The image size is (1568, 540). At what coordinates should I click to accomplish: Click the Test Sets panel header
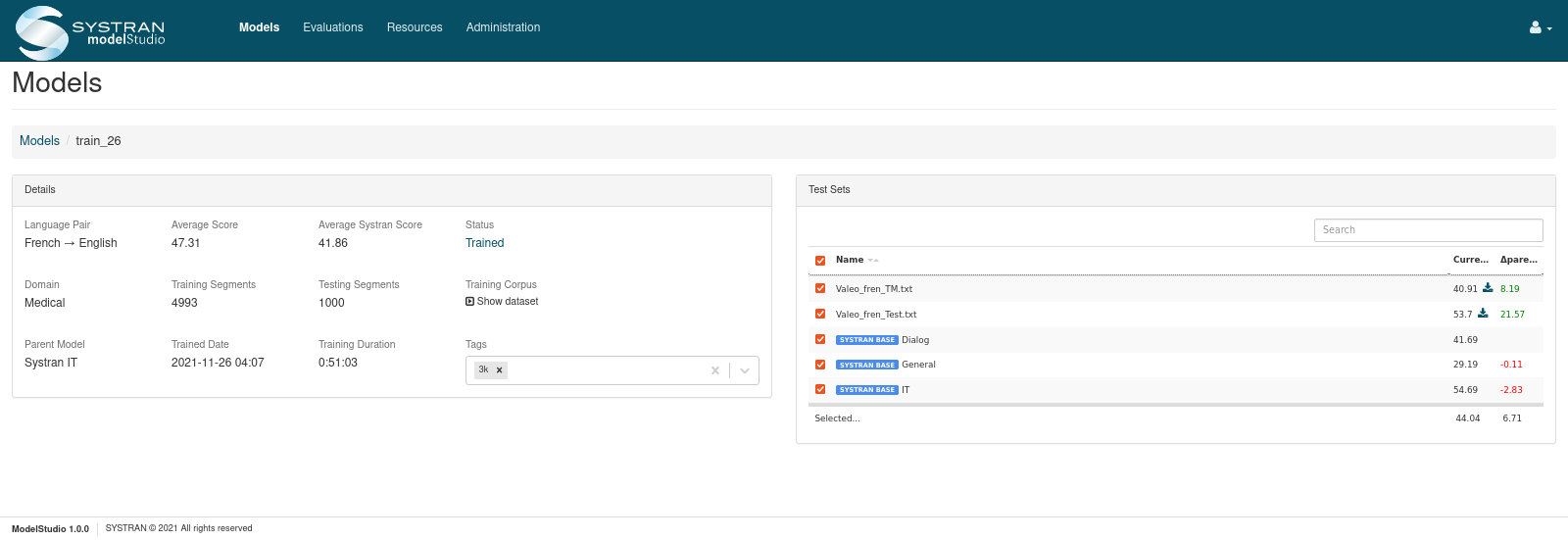point(1176,190)
